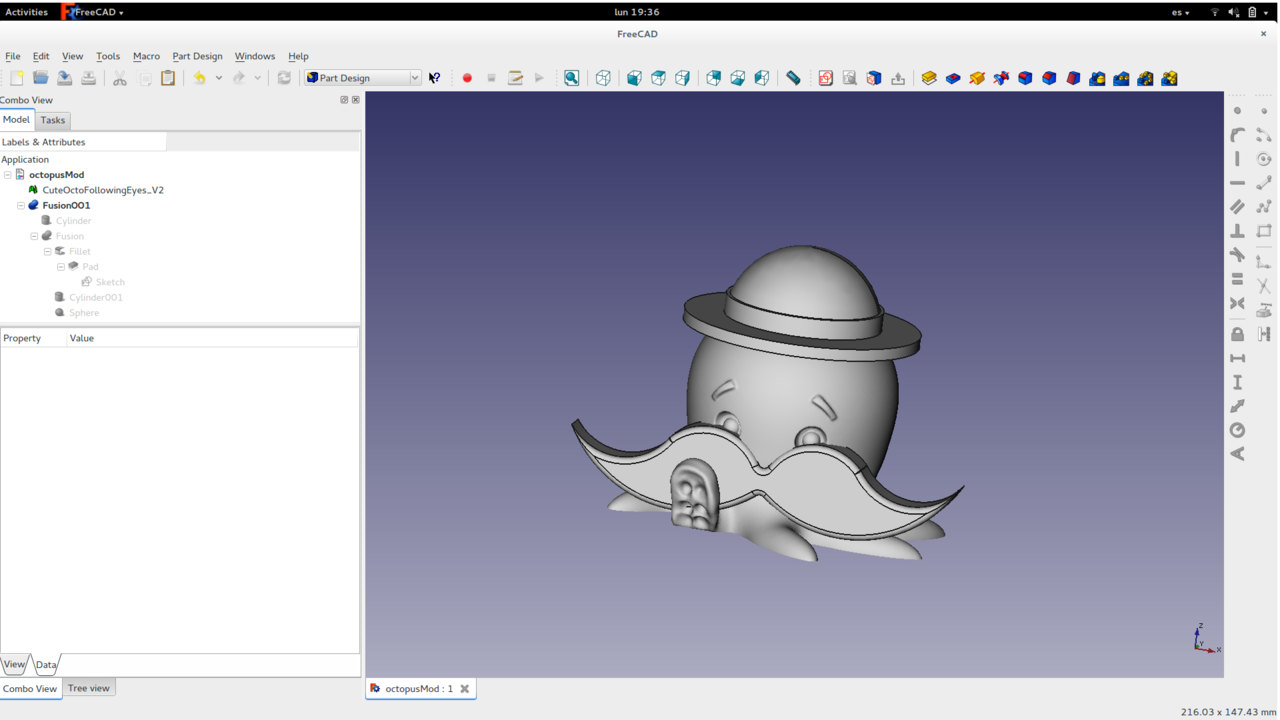Click the Measure distance ruler icon
The image size is (1280, 720).
[793, 78]
